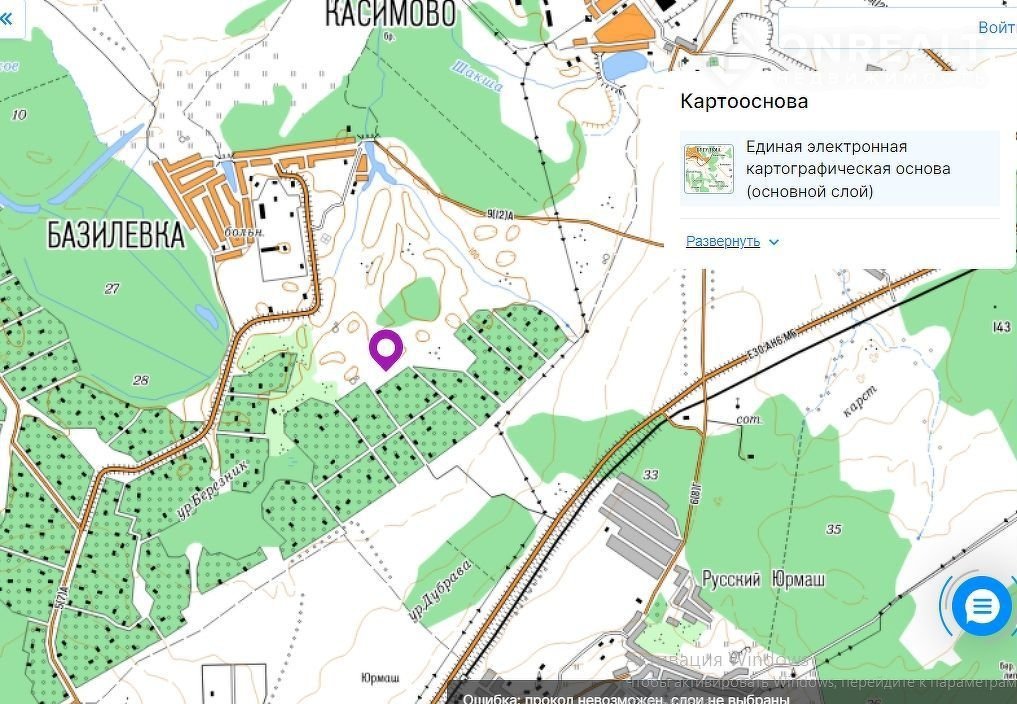1017x704 pixels.
Task: Select Единая электронная картографическая основа layer
Action: pos(840,169)
